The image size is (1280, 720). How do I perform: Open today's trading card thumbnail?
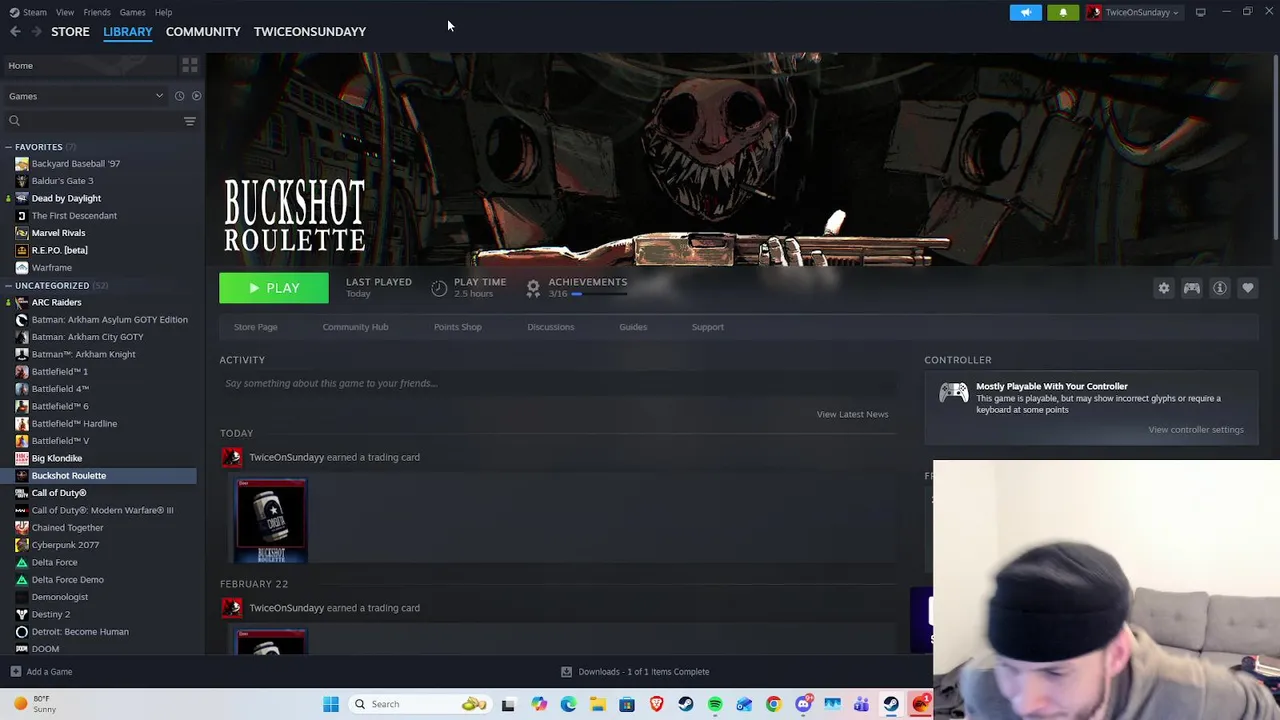[x=271, y=521]
